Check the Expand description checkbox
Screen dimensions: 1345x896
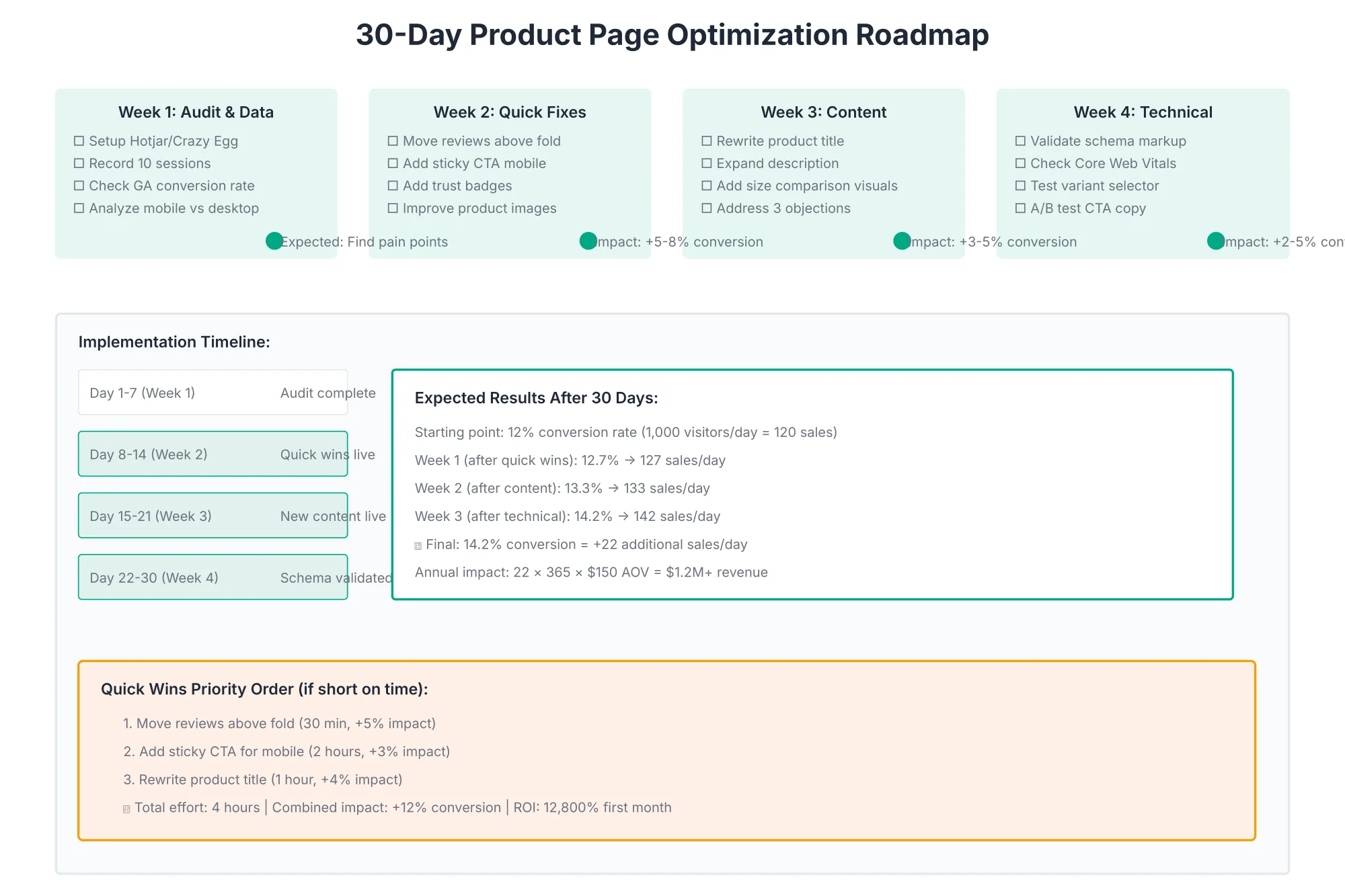707,163
